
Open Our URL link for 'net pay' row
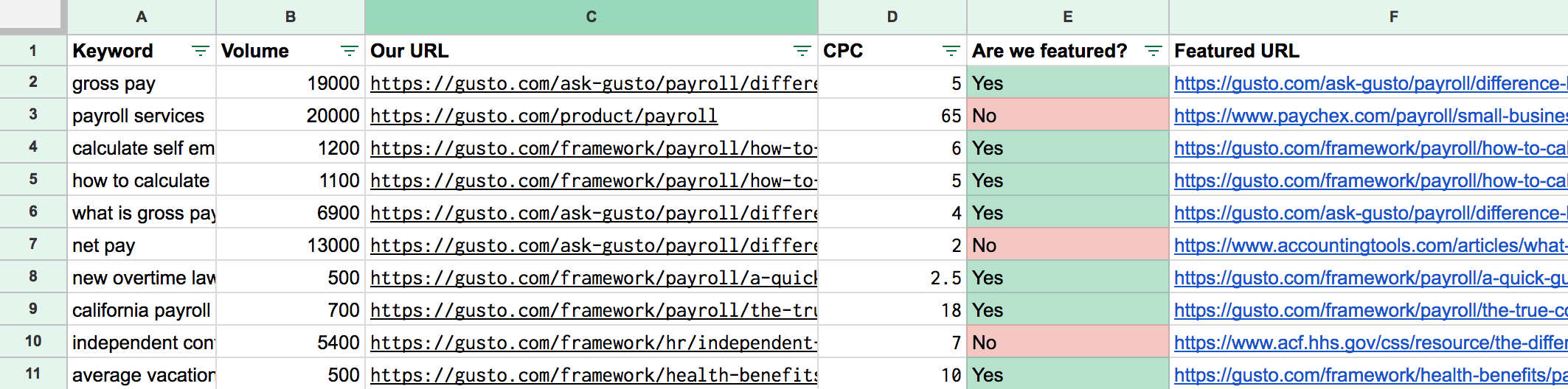[x=594, y=245]
